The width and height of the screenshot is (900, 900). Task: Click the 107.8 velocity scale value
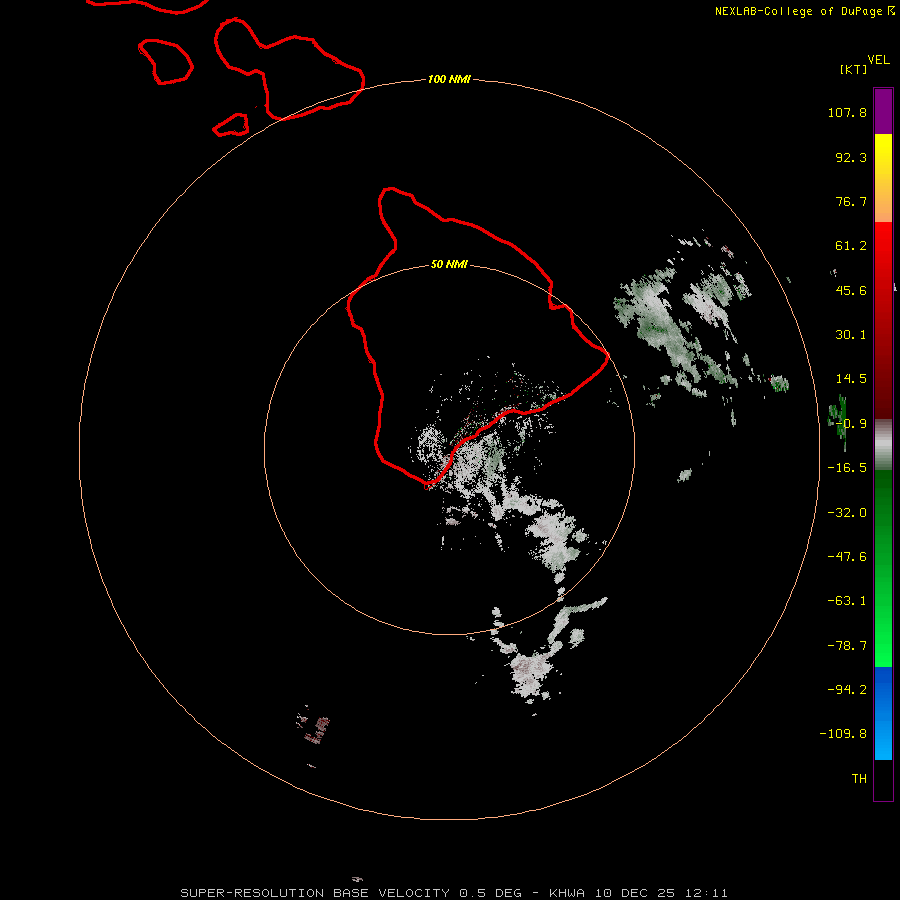click(847, 112)
